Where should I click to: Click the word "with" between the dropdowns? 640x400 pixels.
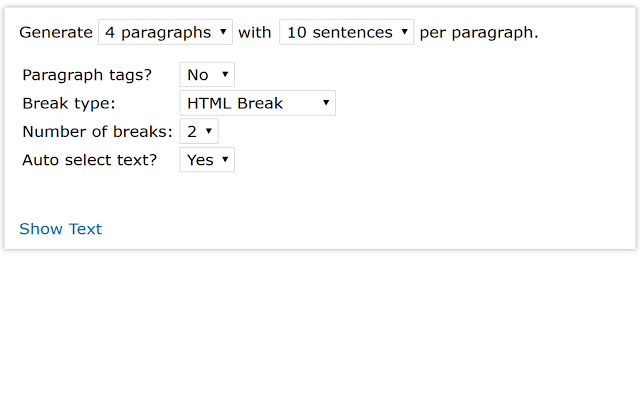point(255,32)
